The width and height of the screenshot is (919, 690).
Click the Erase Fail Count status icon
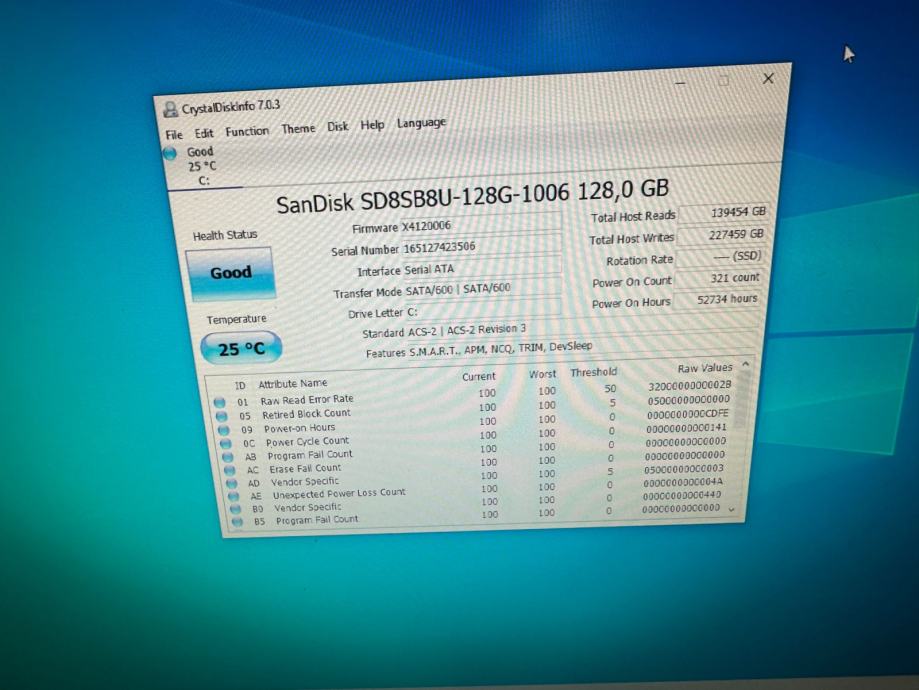click(x=230, y=470)
